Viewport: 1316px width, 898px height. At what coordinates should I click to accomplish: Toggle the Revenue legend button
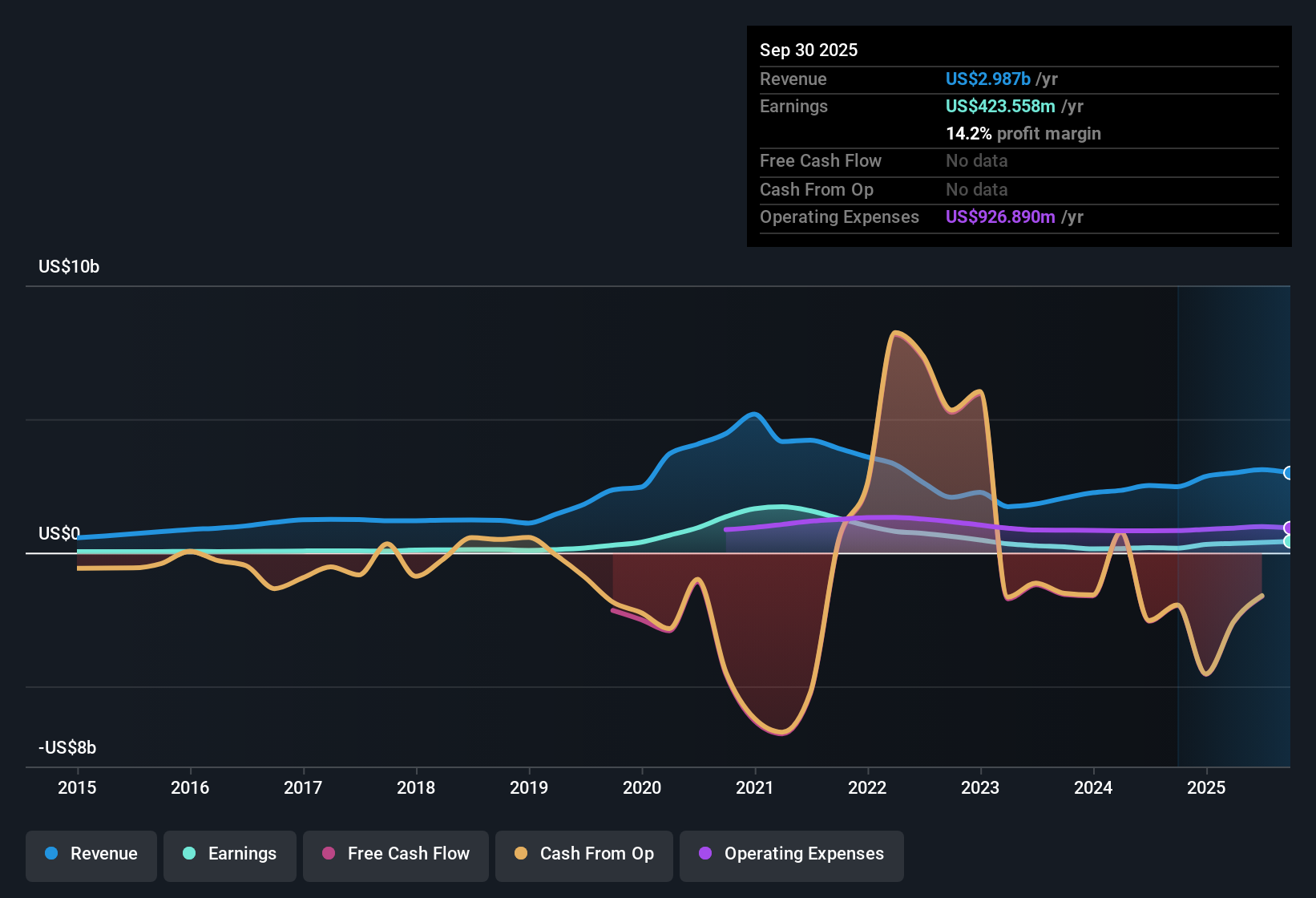point(91,855)
